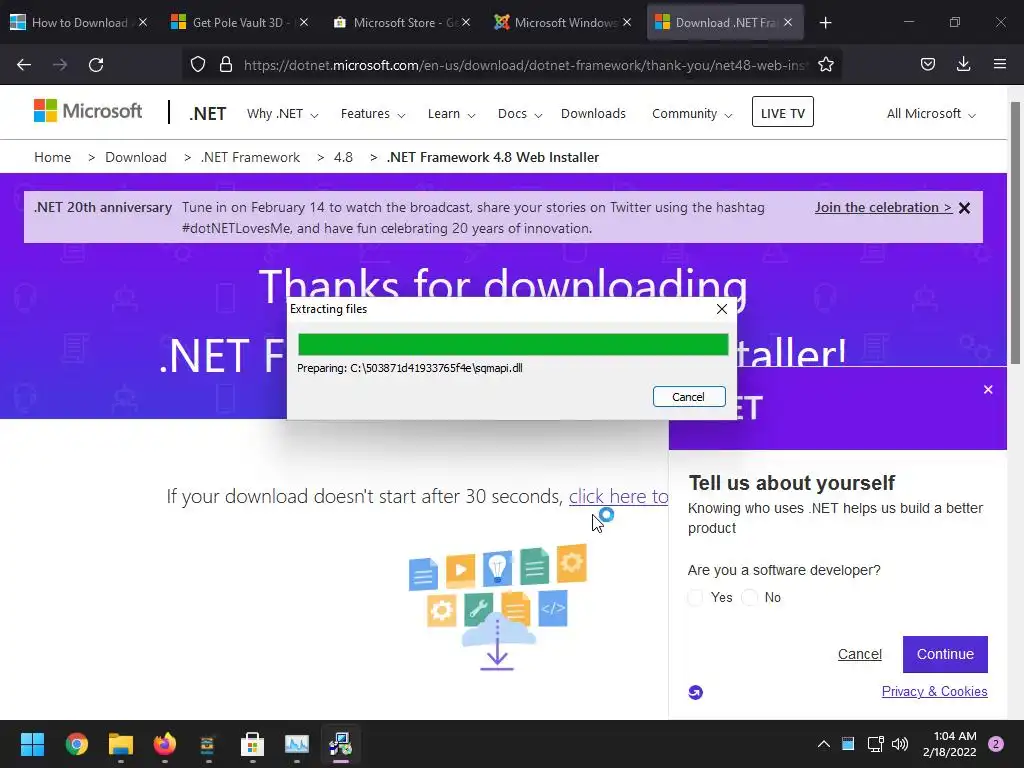
Task: Open the Downloads nav item
Action: 593,114
